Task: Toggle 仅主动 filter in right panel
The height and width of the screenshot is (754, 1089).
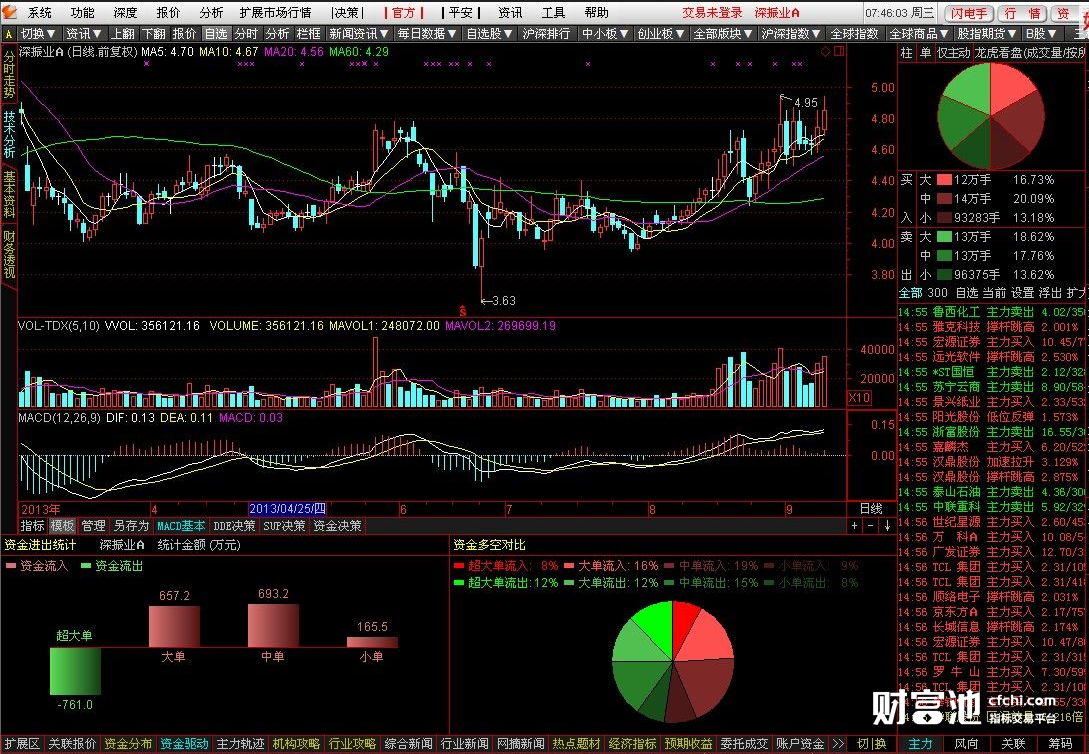Action: point(954,53)
